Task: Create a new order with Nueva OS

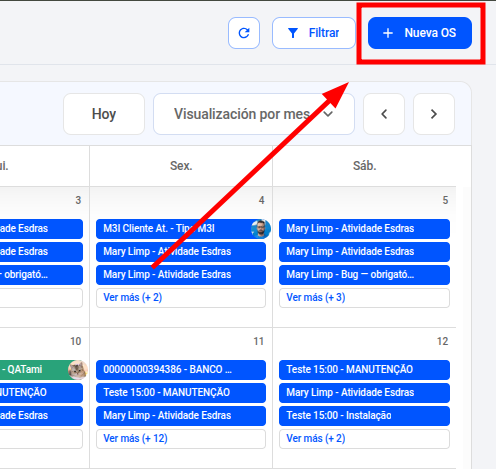Action: [420, 33]
